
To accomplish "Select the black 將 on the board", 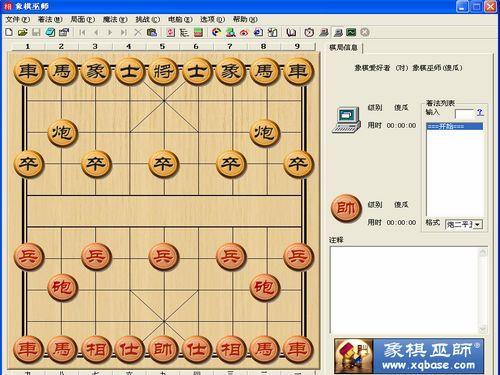I will (163, 71).
